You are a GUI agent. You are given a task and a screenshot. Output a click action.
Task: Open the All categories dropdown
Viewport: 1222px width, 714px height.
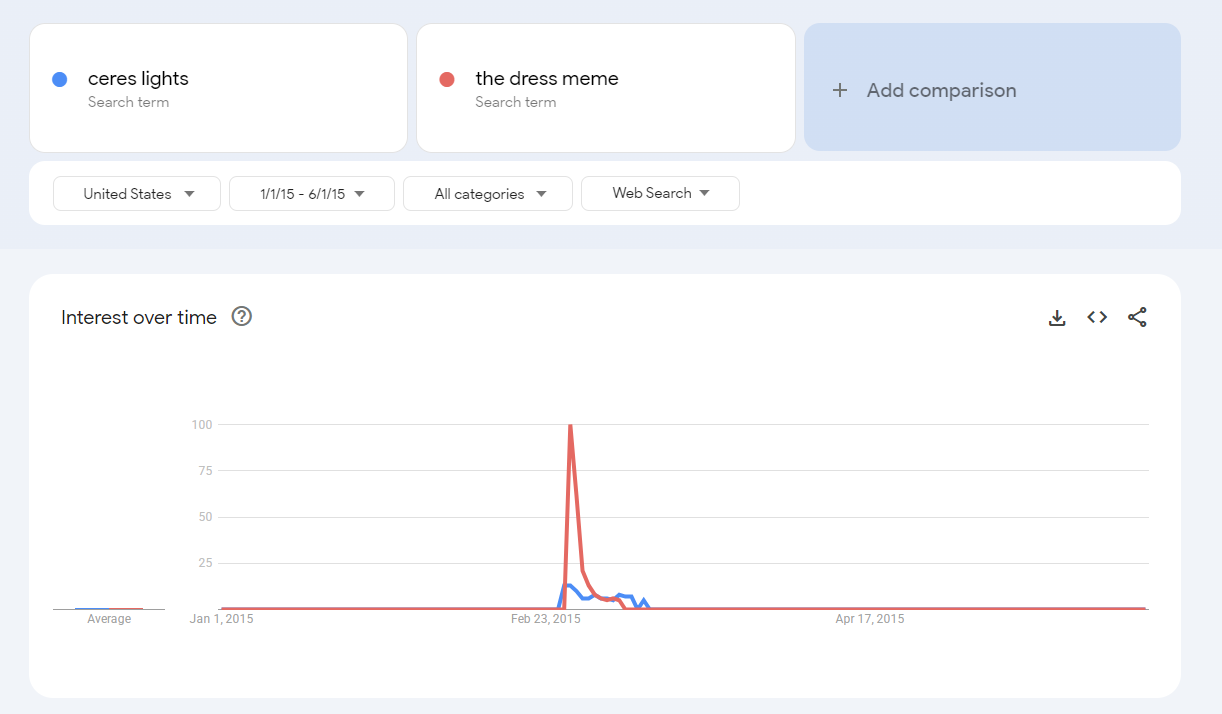point(488,194)
